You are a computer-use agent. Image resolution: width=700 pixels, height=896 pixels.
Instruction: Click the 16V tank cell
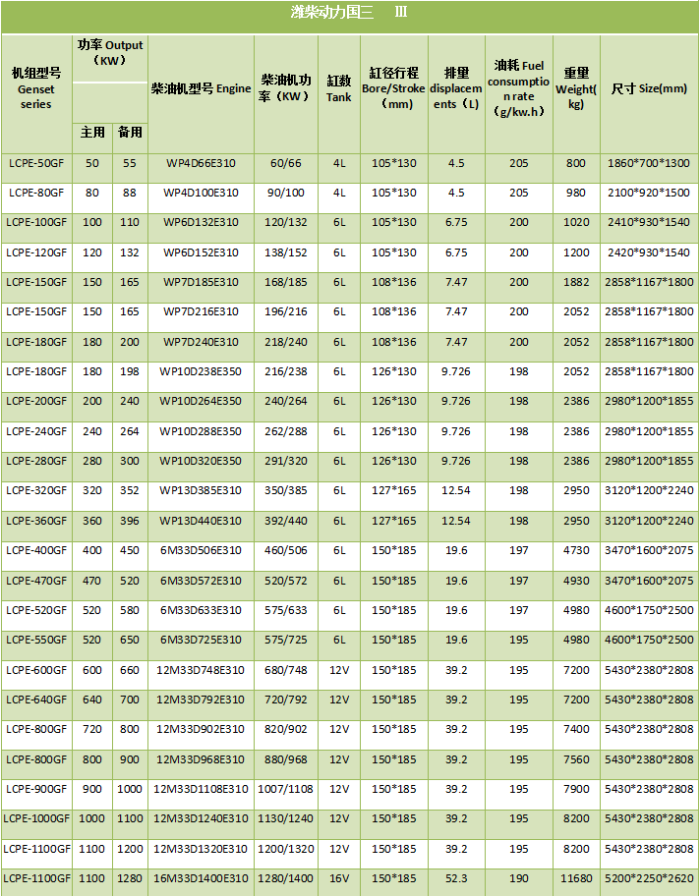point(339,878)
